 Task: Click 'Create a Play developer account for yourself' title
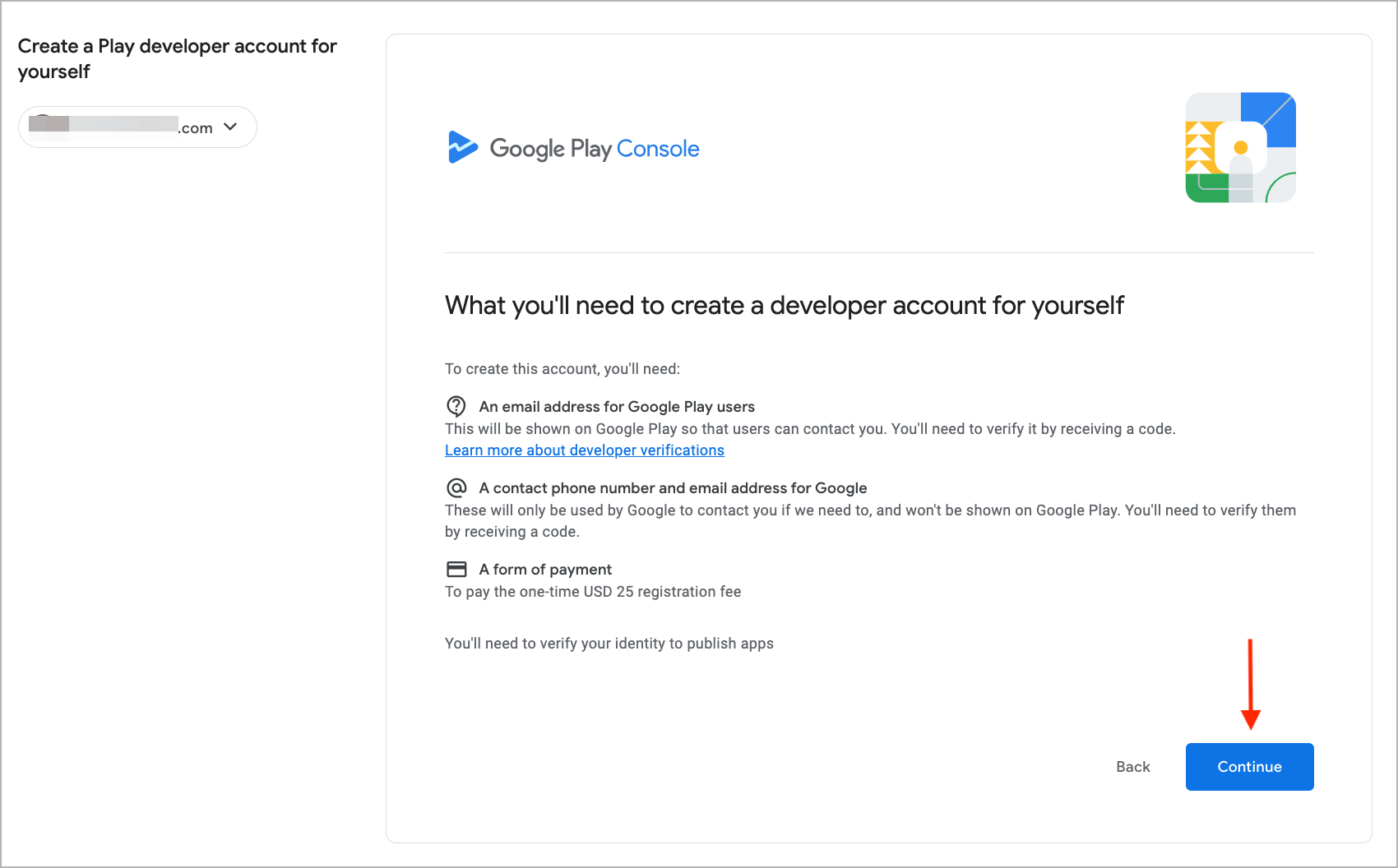[x=177, y=58]
